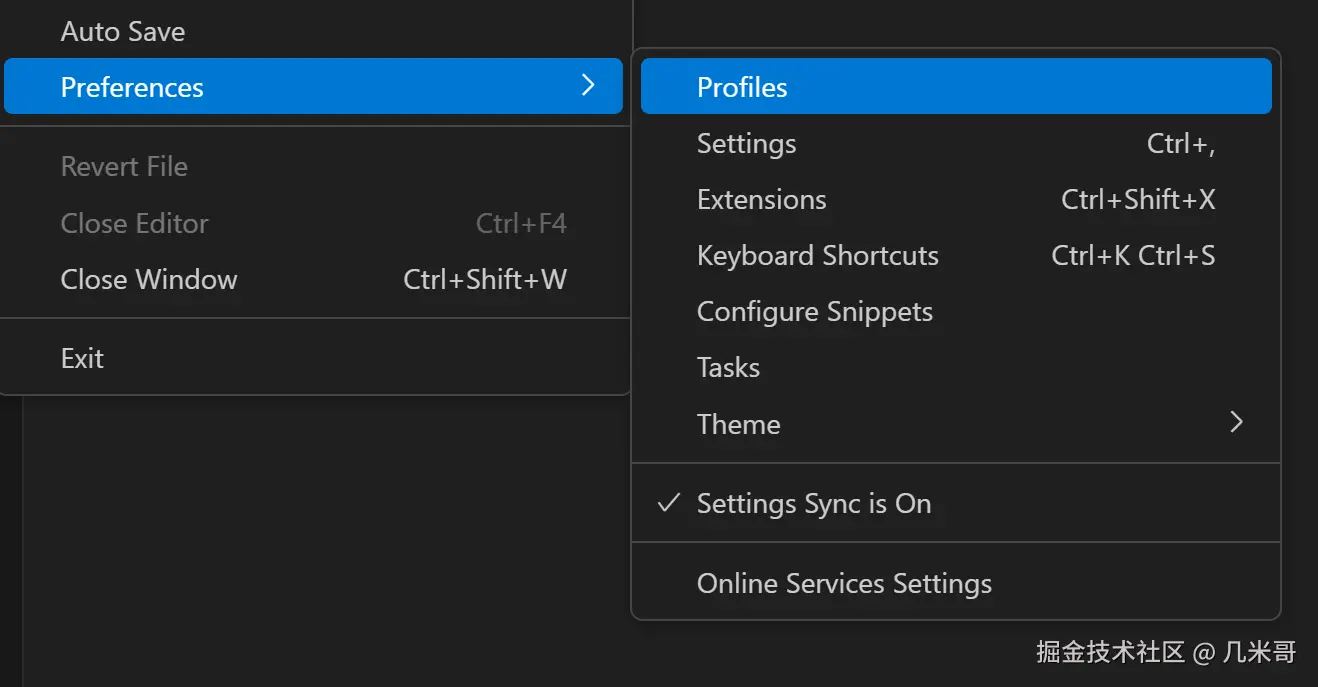
Task: Choose the Tasks entry
Action: pyautogui.click(x=728, y=368)
